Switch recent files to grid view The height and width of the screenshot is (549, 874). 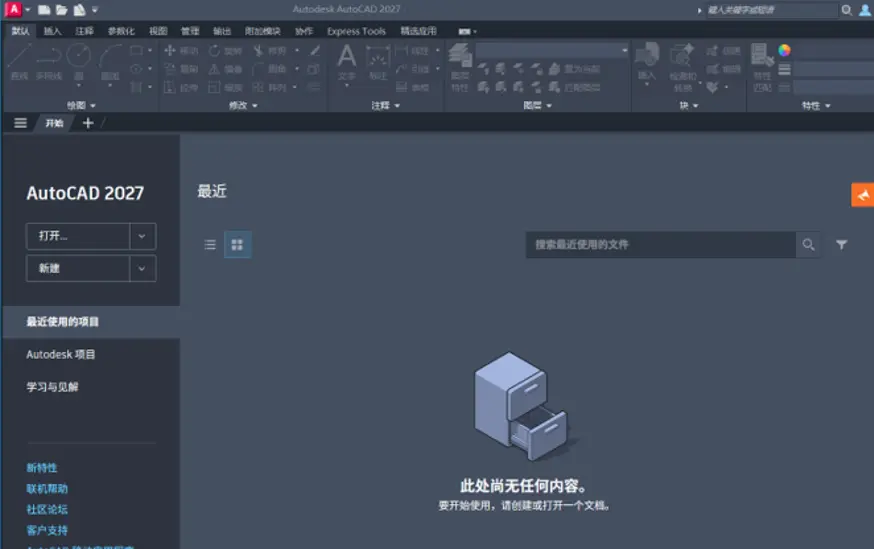(x=237, y=245)
